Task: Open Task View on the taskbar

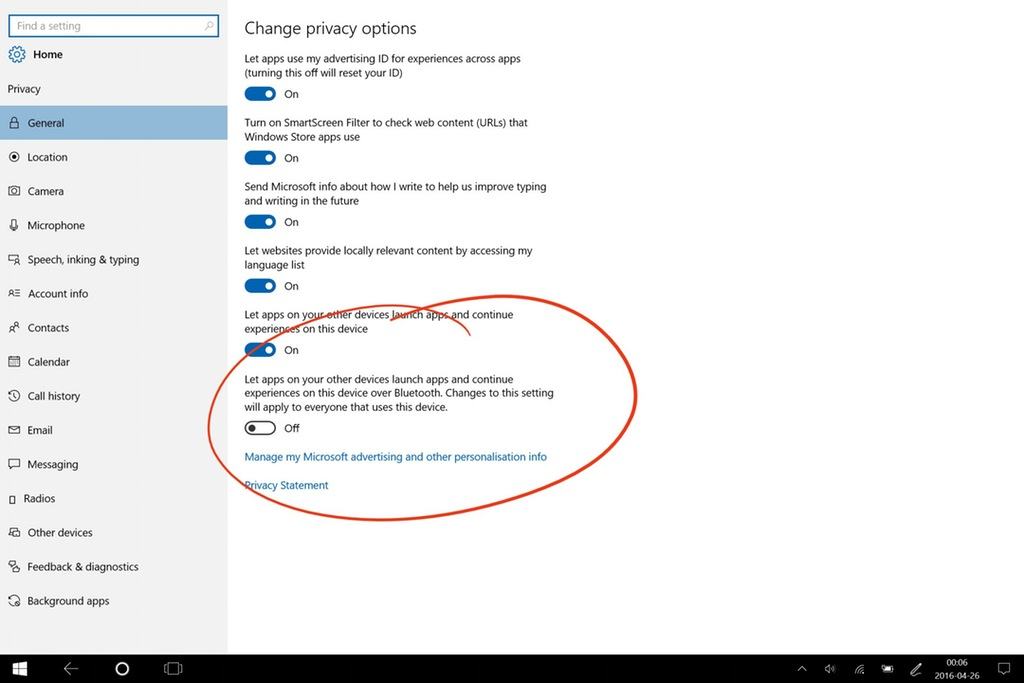Action: 173,668
